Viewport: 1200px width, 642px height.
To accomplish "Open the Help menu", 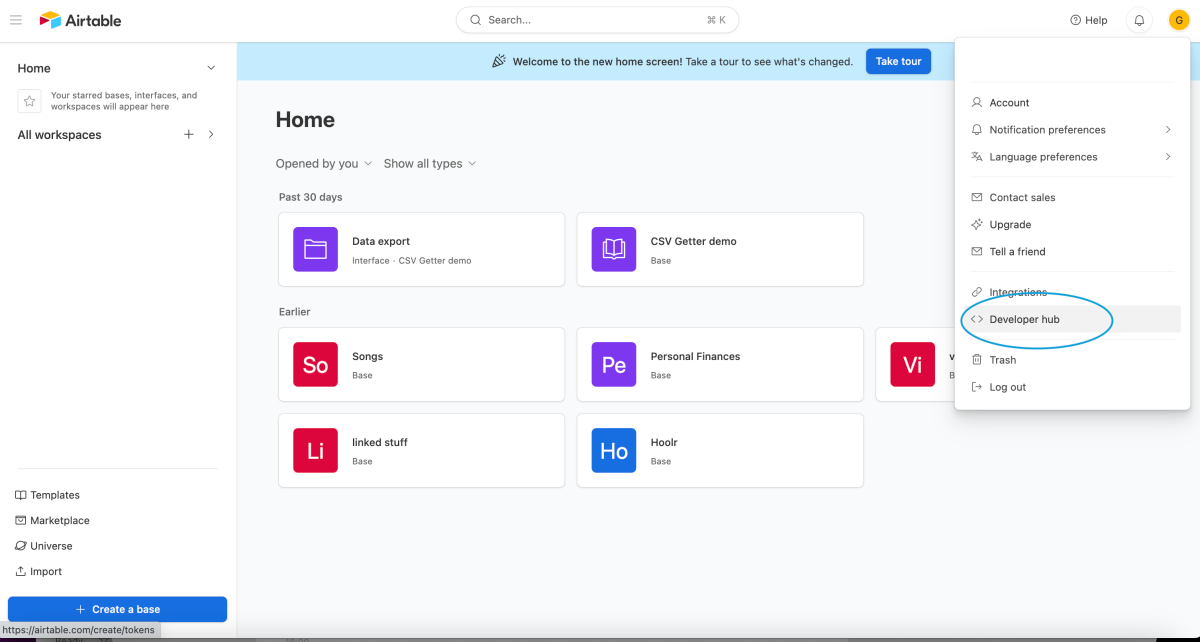I will pyautogui.click(x=1088, y=20).
